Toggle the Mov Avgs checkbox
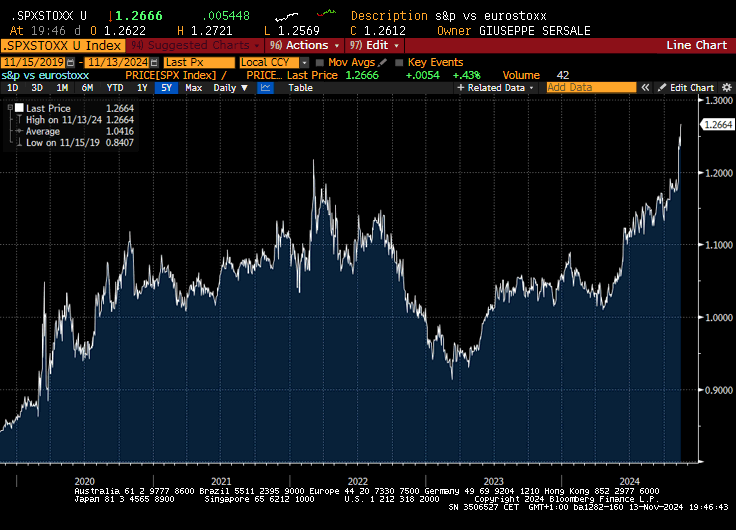Image resolution: width=736 pixels, height=530 pixels. (320, 62)
